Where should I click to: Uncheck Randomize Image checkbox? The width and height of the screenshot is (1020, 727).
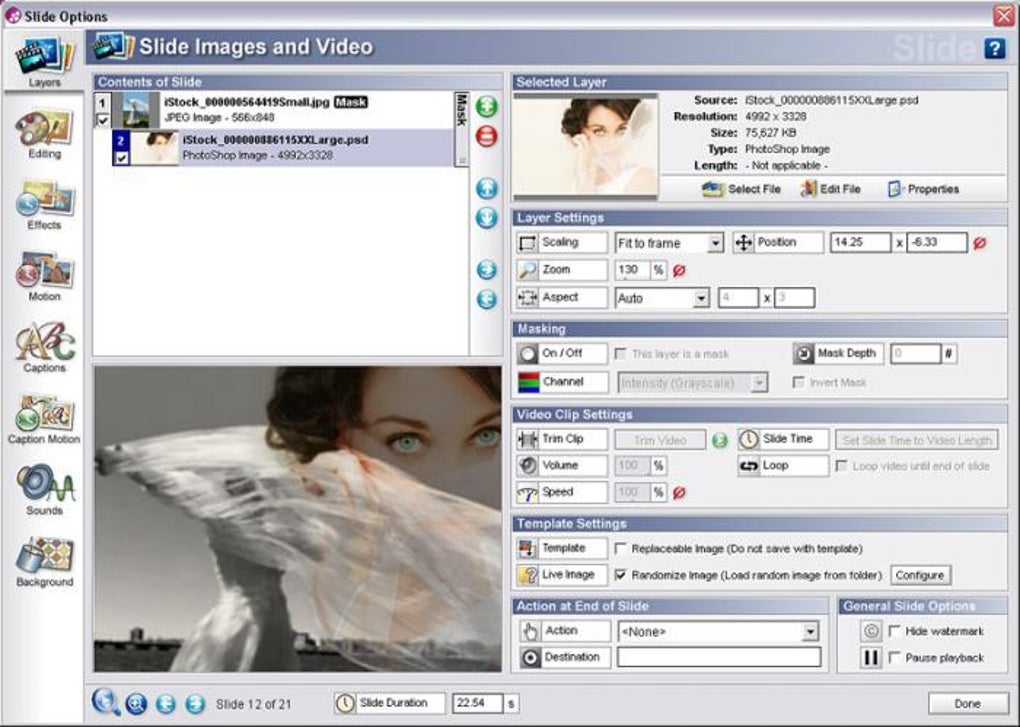pyautogui.click(x=621, y=575)
